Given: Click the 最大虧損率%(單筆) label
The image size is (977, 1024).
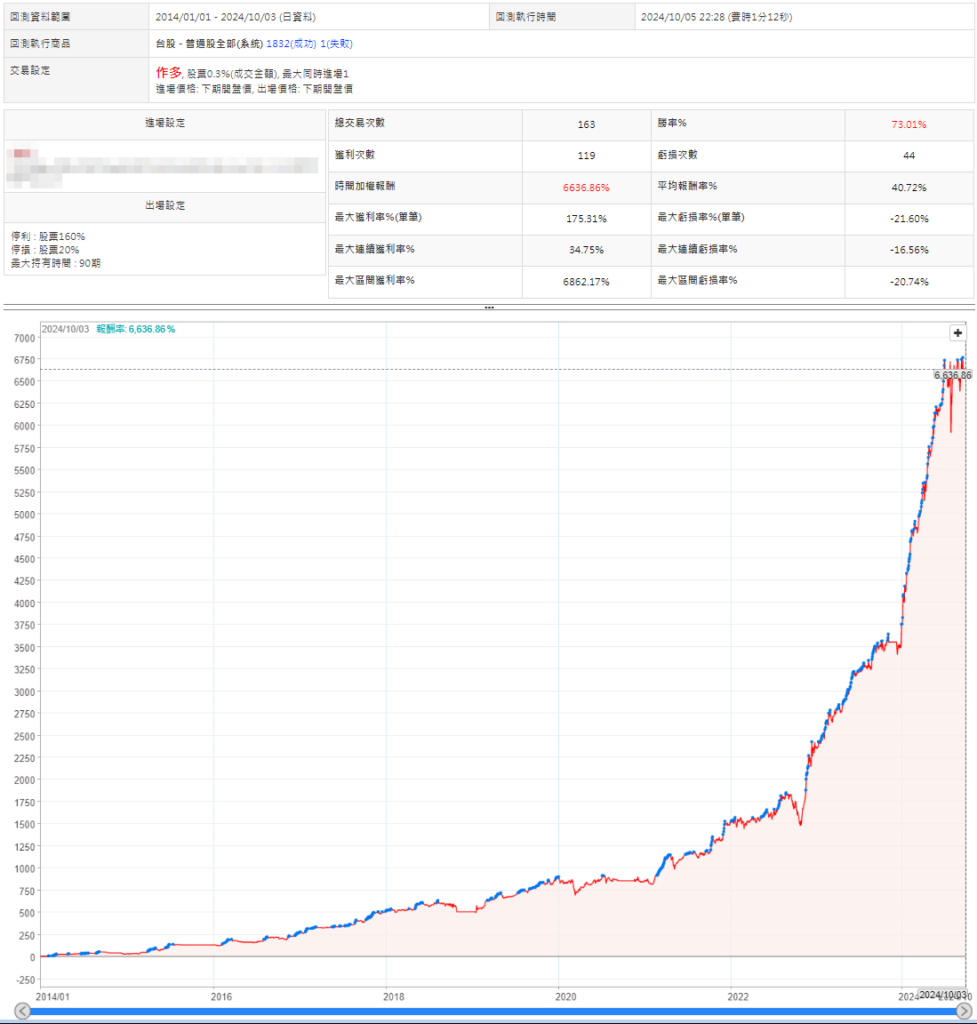Looking at the screenshot, I should click(701, 217).
